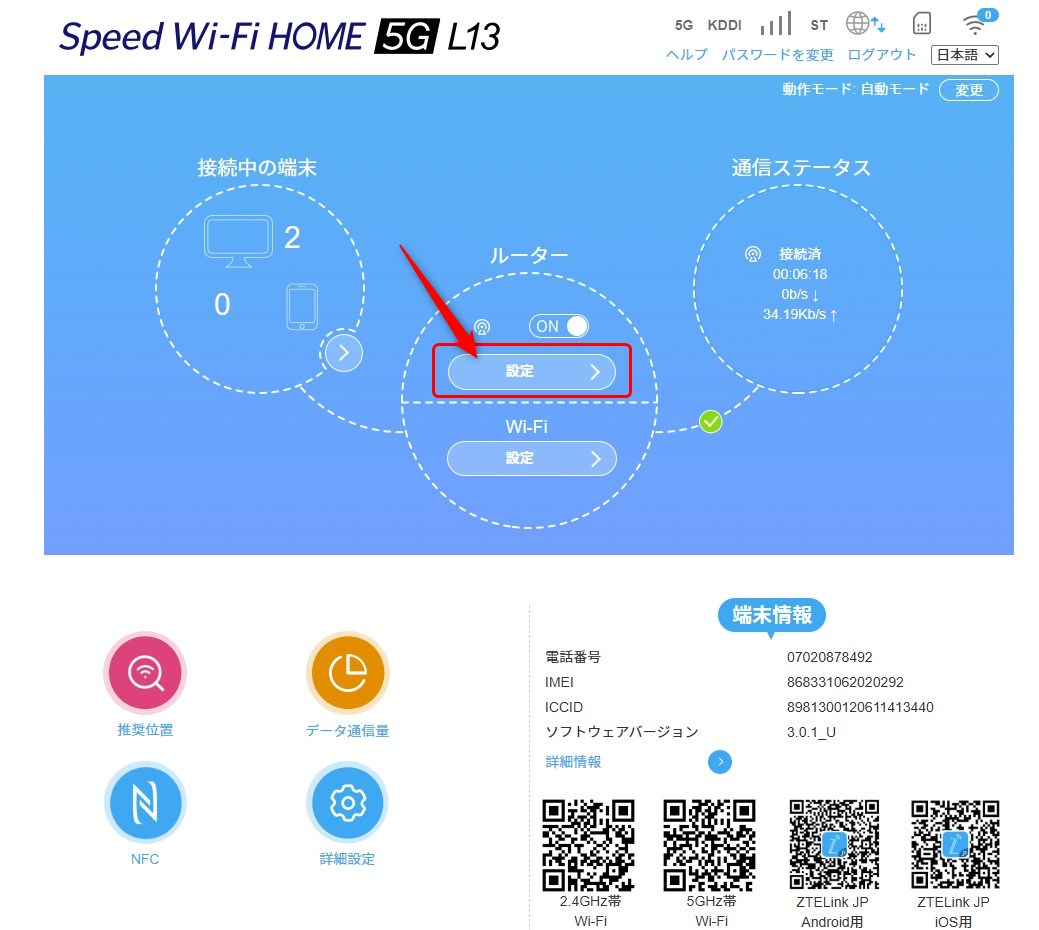Open the 推奨位置 pink icon
Image resolution: width=1039 pixels, height=930 pixels.
point(144,673)
